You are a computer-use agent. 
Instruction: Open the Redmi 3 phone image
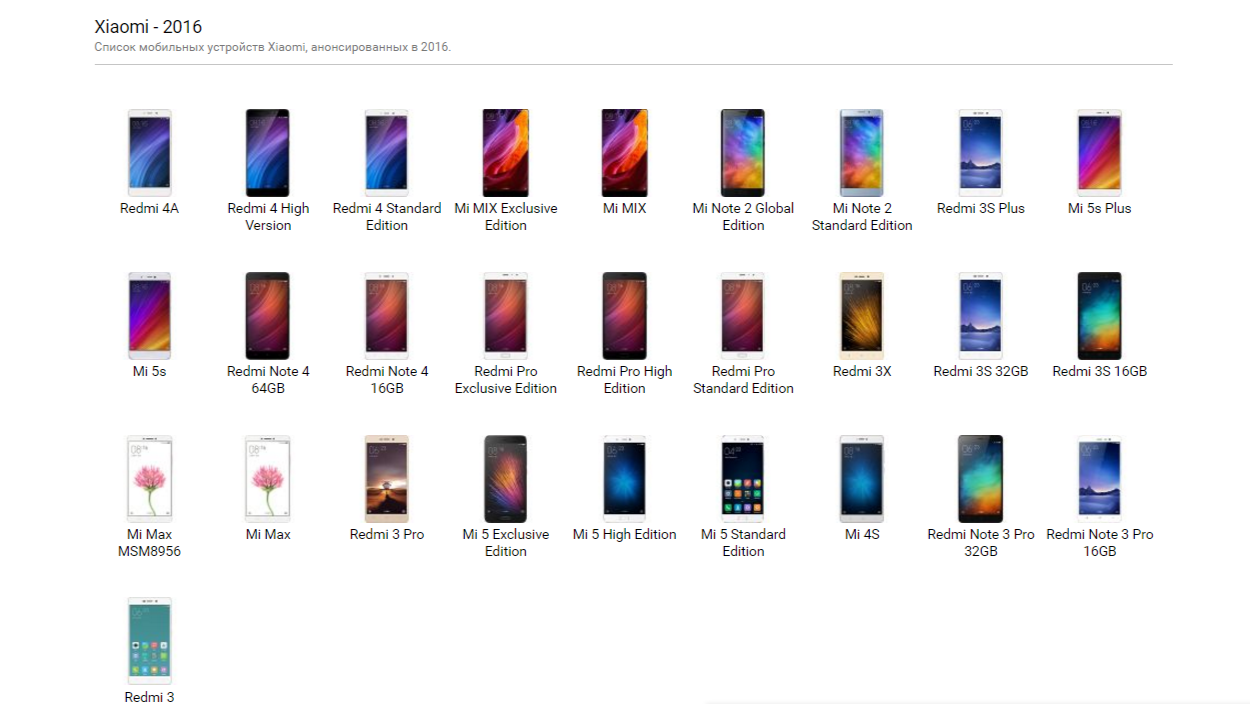(149, 642)
